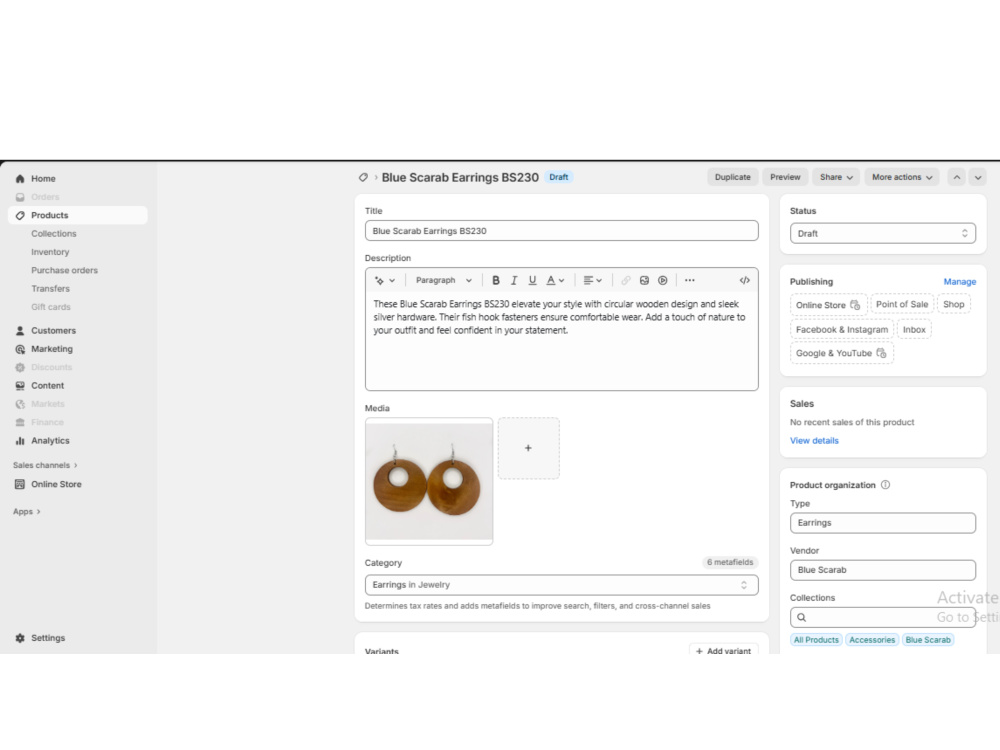Click the Shop channel chip
1000x750 pixels.
click(x=953, y=305)
